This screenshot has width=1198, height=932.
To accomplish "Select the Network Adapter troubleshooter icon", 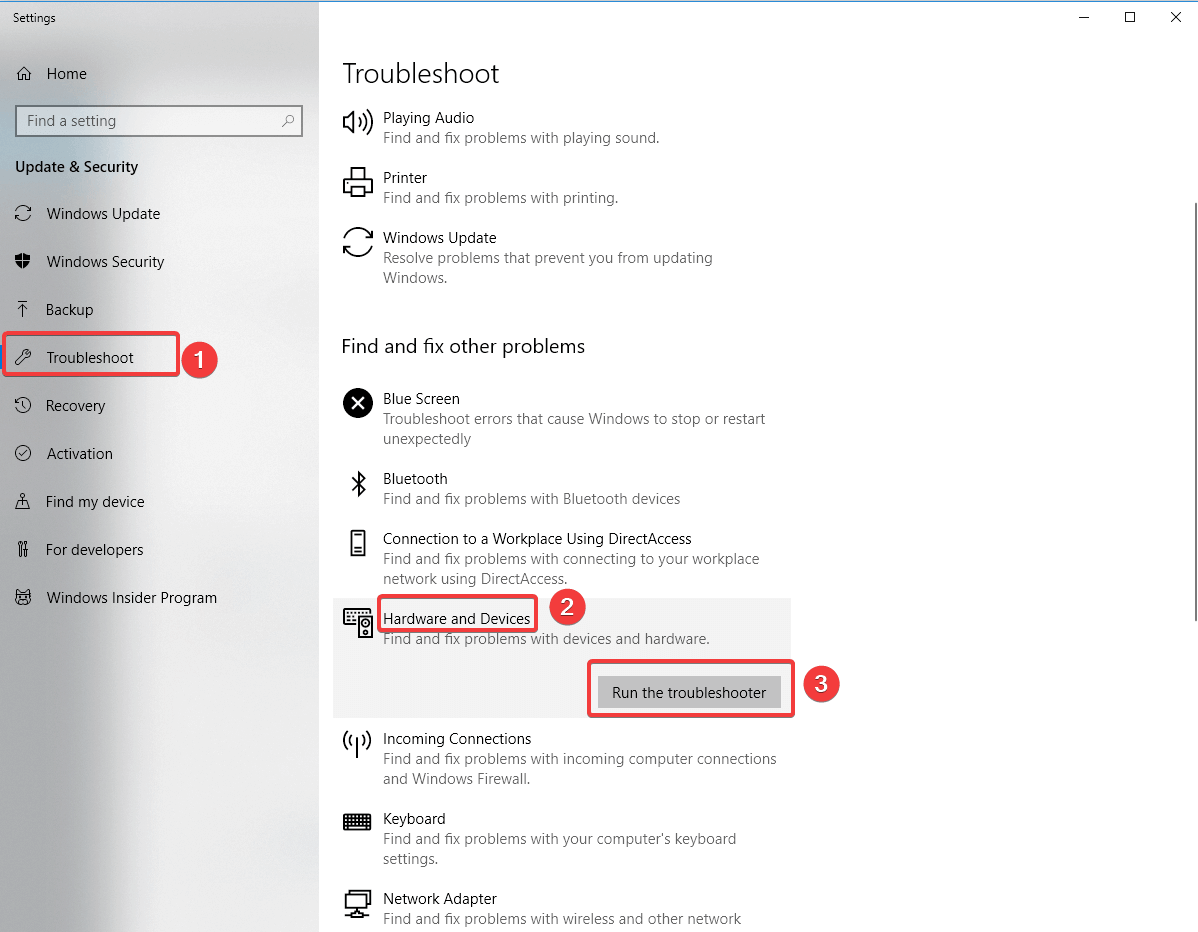I will (357, 903).
